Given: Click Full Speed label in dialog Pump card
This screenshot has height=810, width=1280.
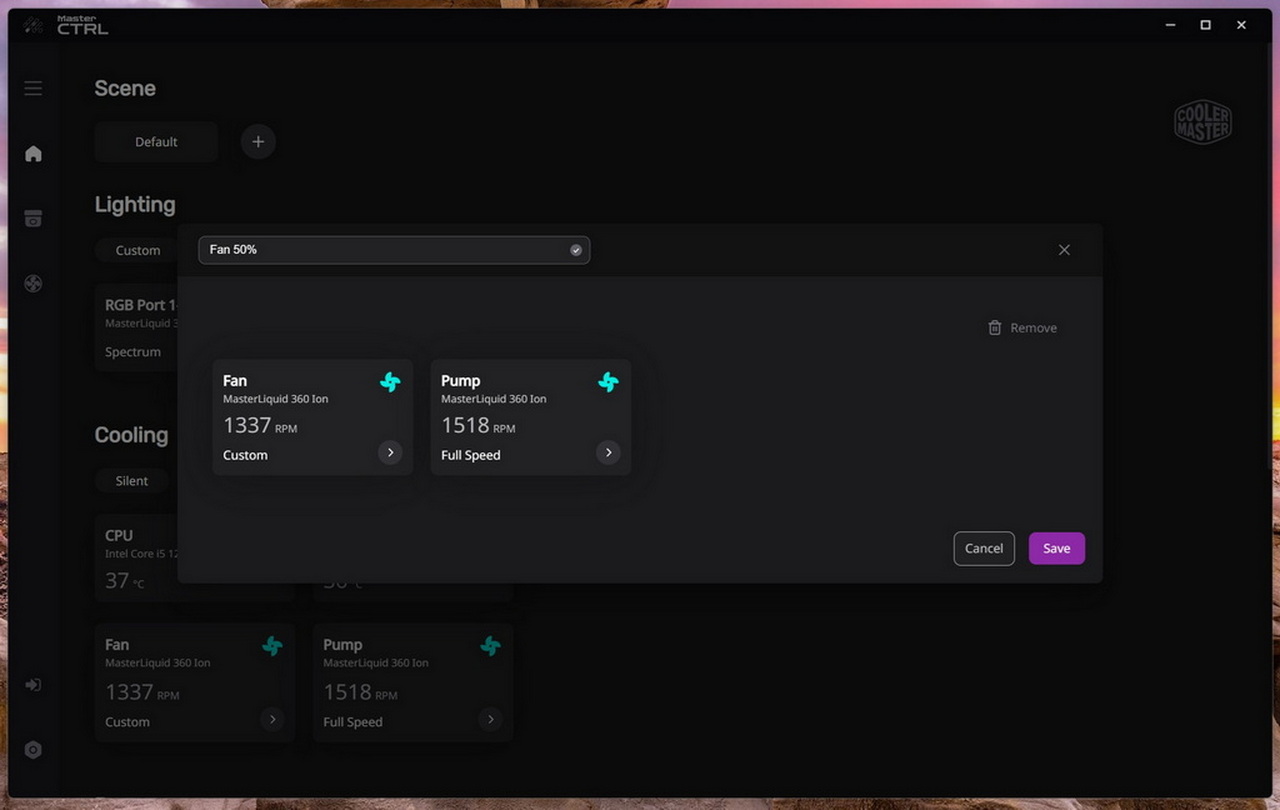Looking at the screenshot, I should pyautogui.click(x=471, y=455).
